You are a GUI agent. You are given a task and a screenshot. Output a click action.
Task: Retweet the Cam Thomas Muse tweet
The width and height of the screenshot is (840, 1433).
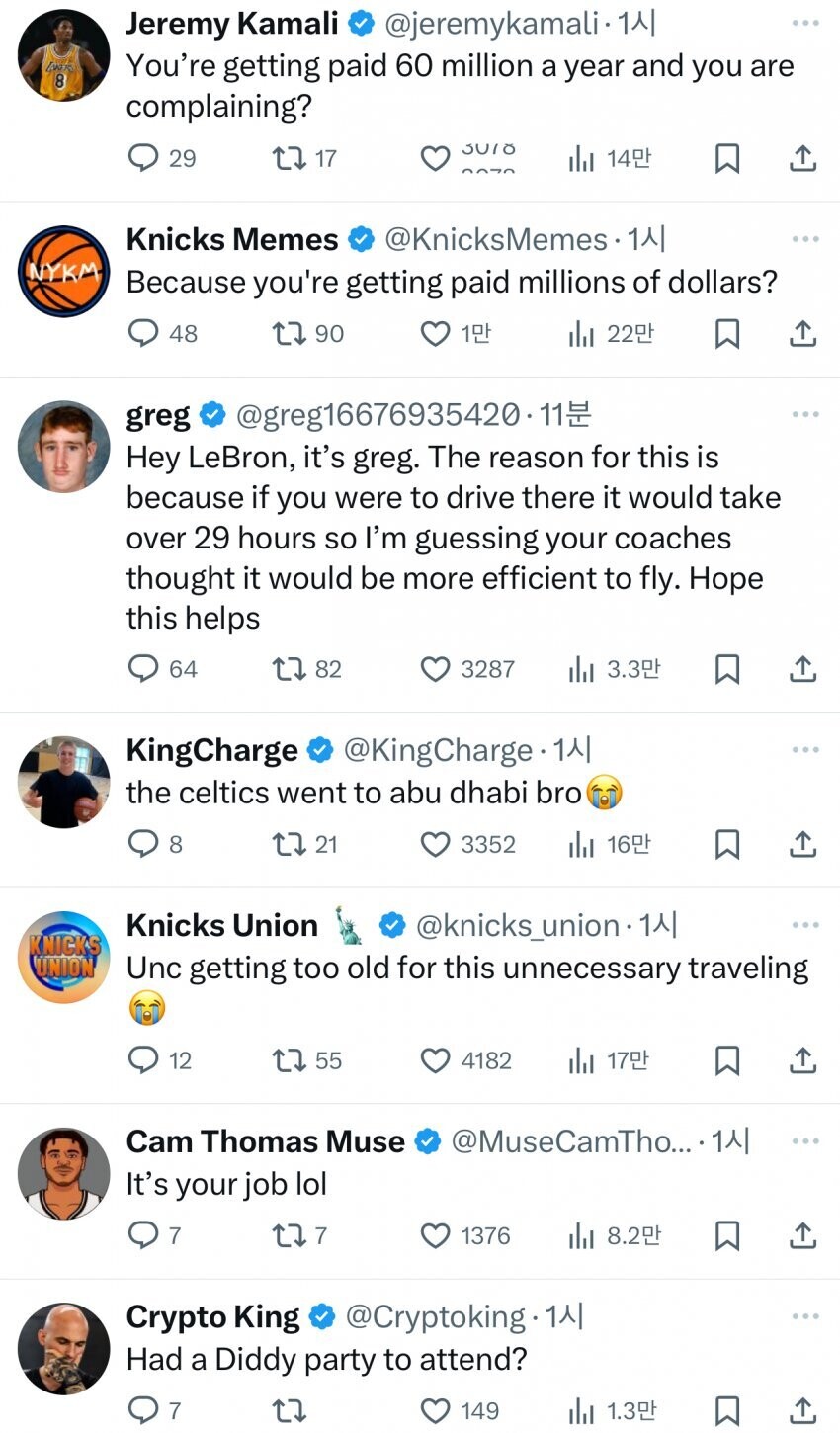288,1236
